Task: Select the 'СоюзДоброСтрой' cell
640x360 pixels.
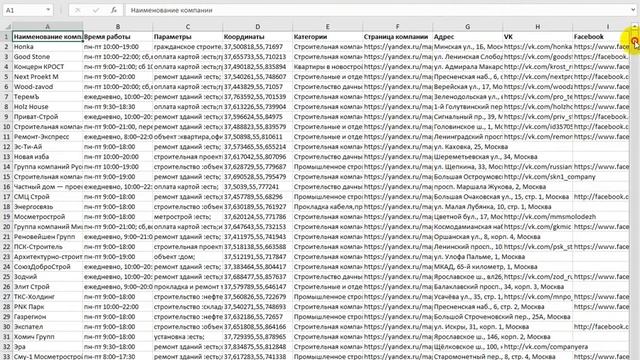Action: coord(48,267)
